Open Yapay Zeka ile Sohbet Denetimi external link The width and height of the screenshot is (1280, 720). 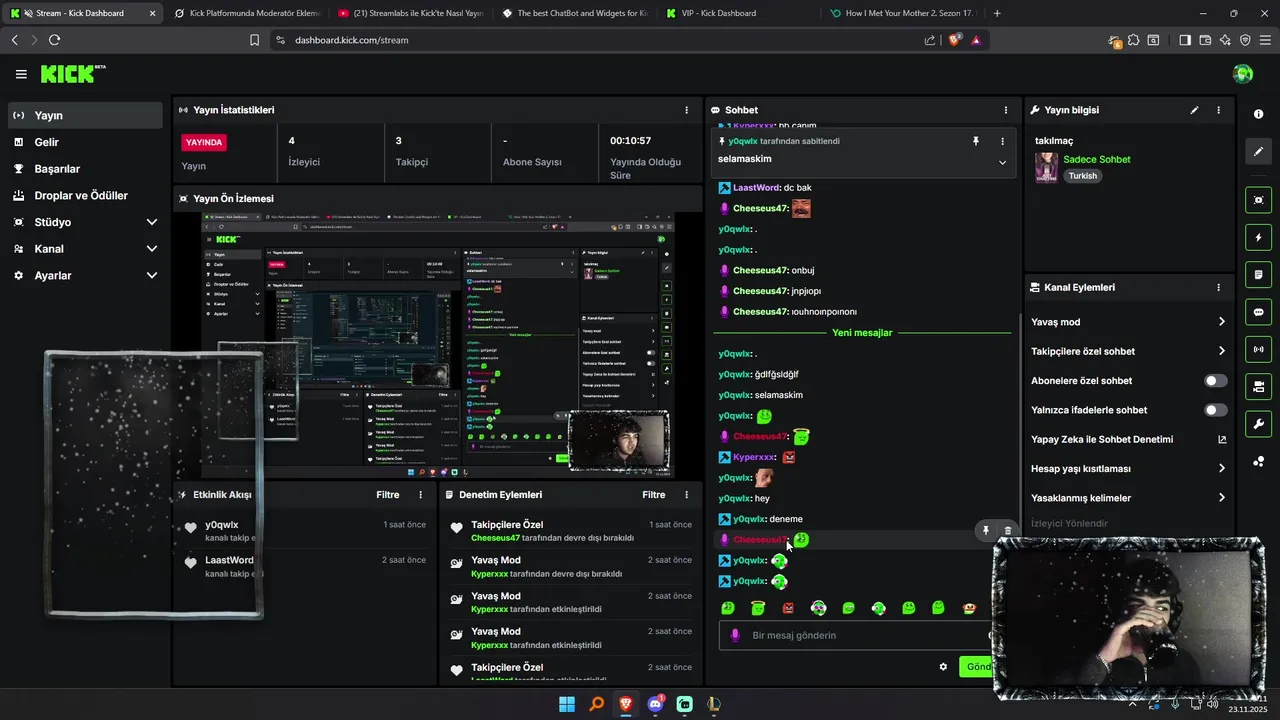[1222, 439]
